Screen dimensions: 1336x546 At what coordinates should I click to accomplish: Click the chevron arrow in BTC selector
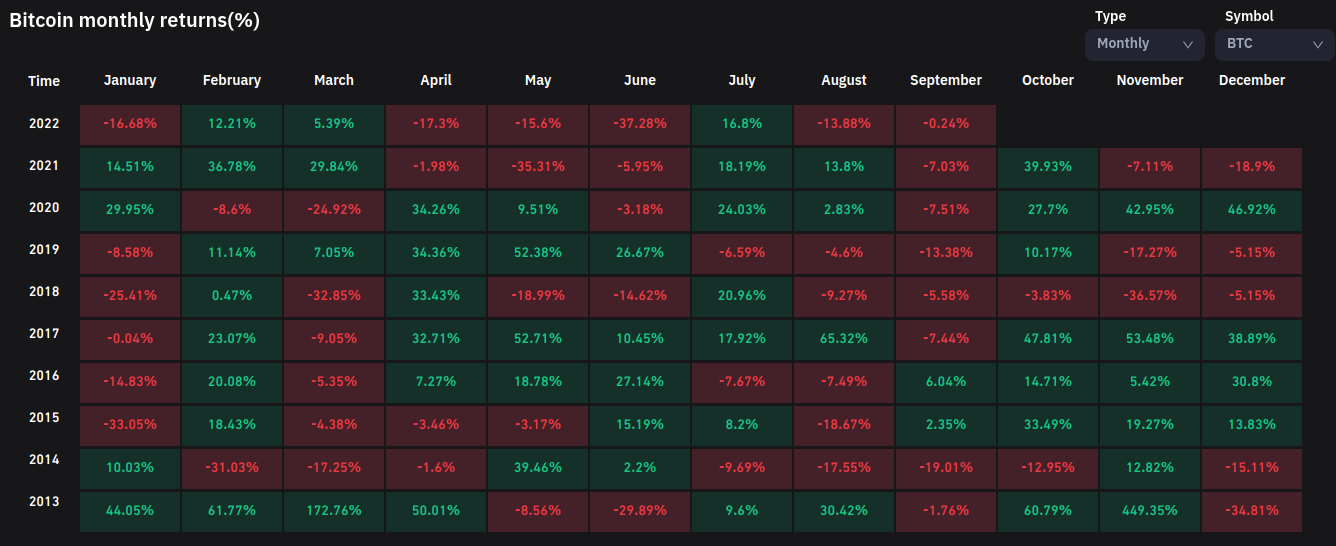click(1316, 44)
